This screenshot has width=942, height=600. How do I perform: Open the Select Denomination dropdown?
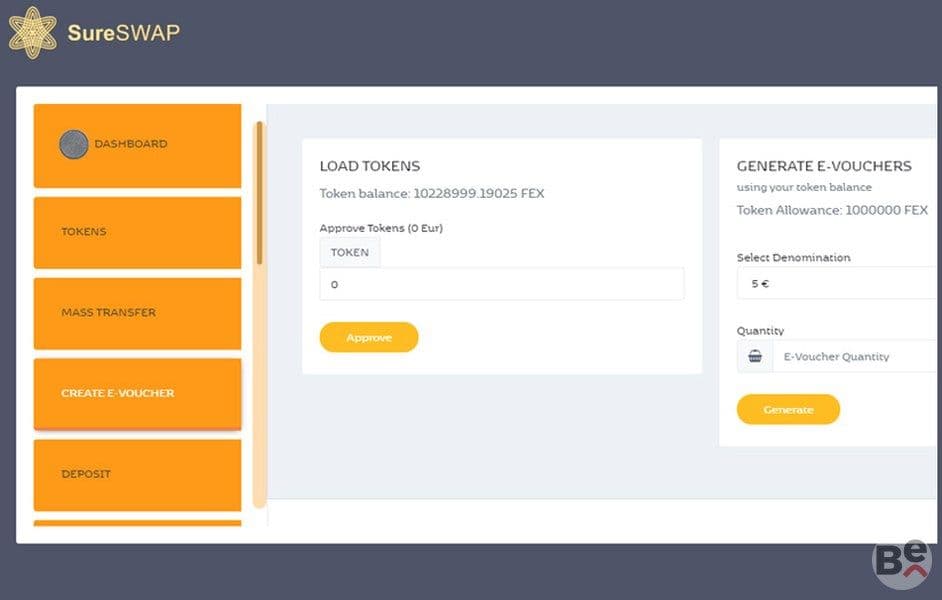(x=836, y=283)
